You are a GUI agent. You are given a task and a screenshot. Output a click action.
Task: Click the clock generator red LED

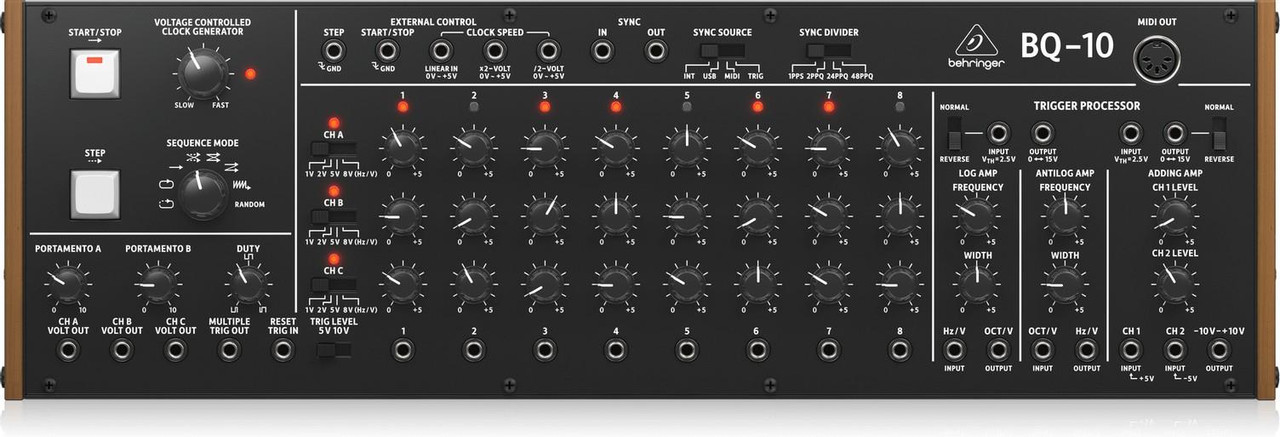[x=250, y=74]
